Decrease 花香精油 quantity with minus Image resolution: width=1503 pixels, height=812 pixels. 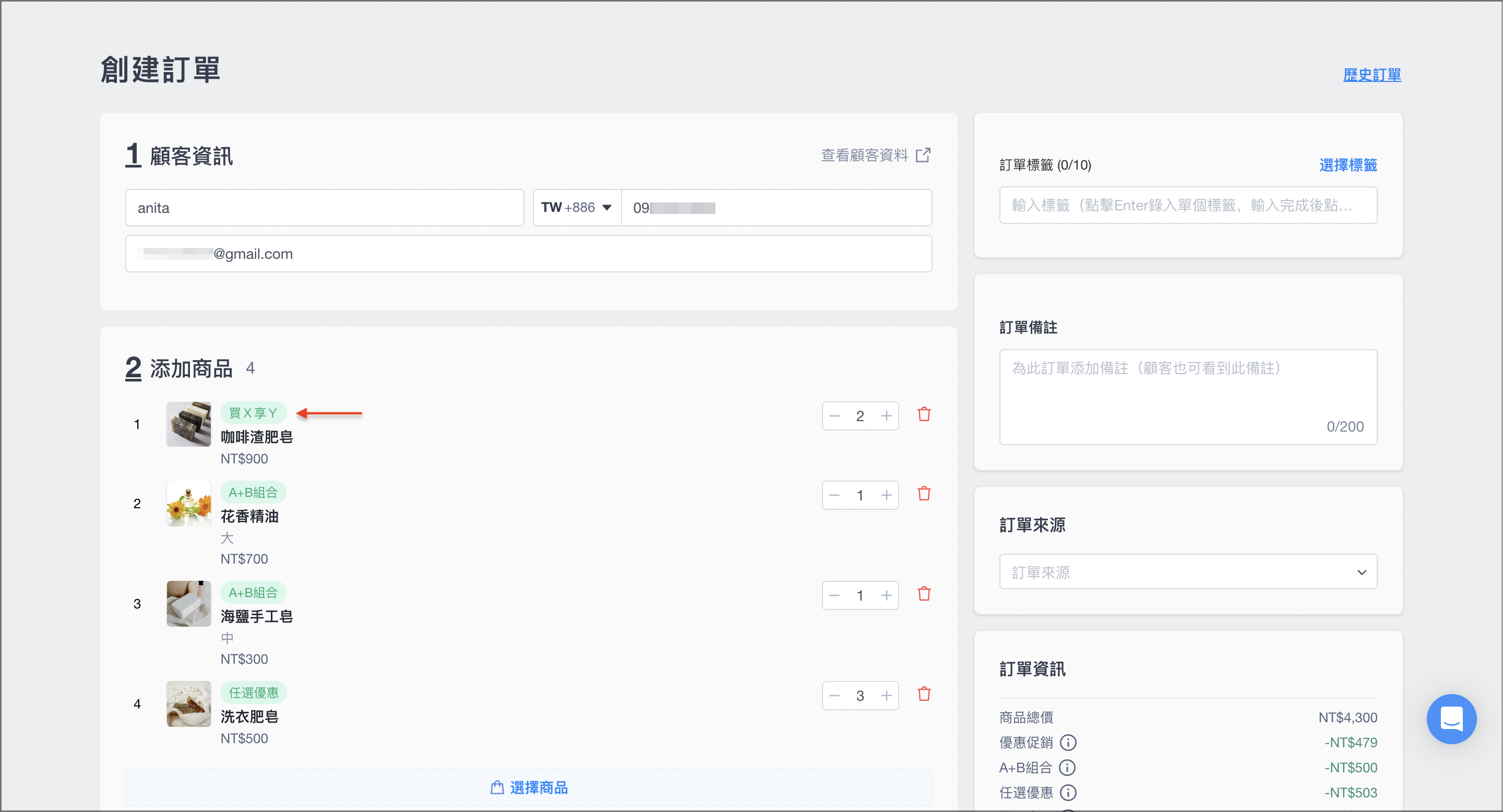(834, 495)
